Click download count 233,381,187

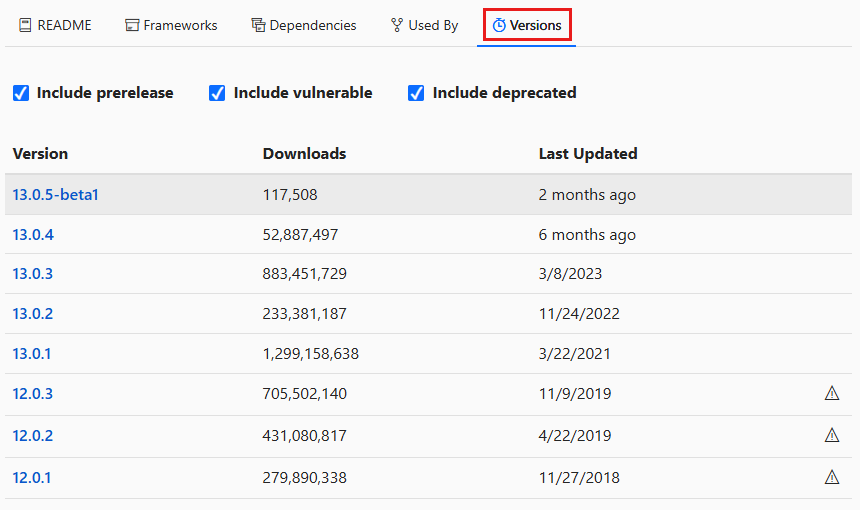pyautogui.click(x=305, y=314)
